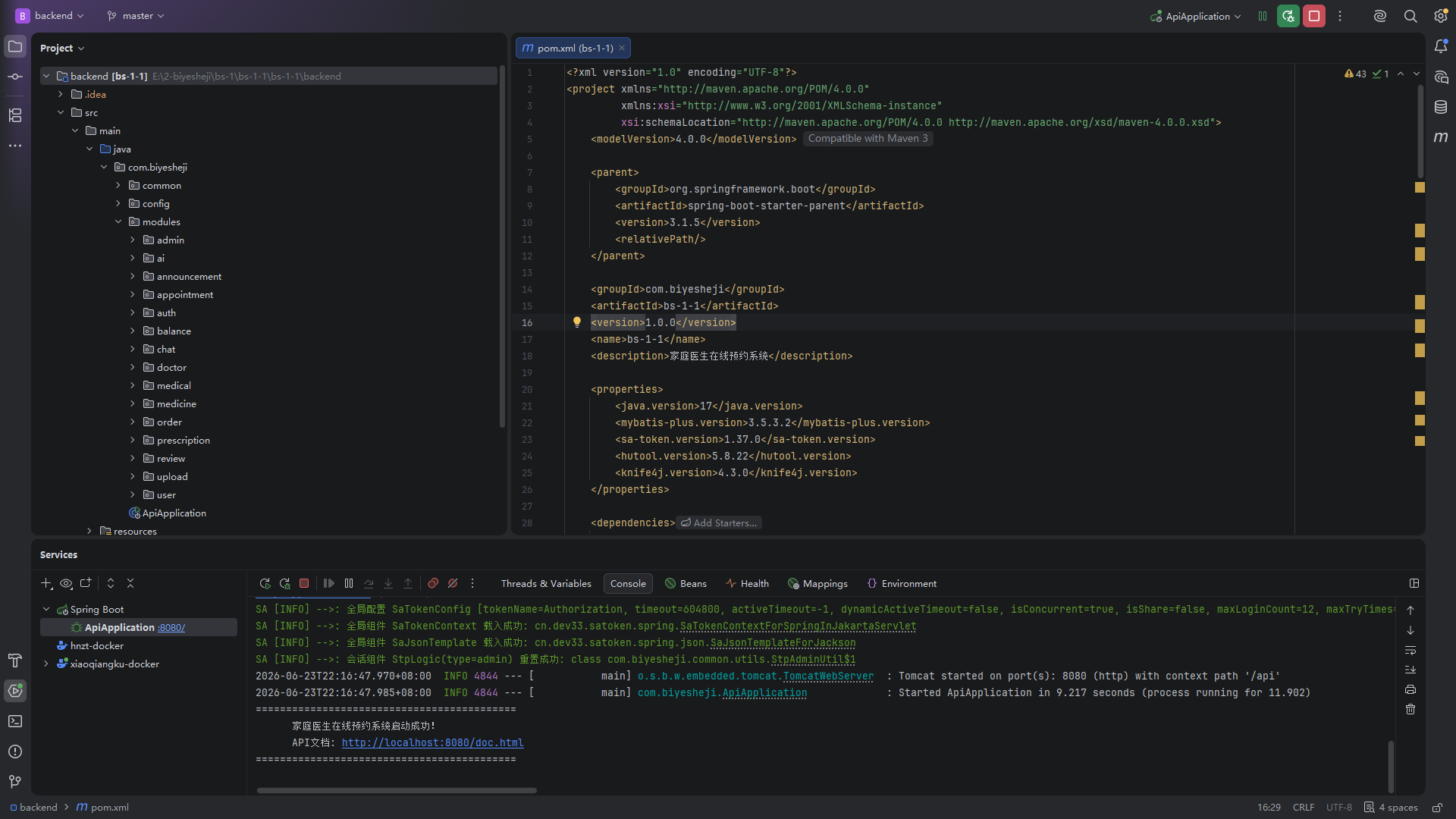Open the master branch dropdown

click(x=136, y=16)
